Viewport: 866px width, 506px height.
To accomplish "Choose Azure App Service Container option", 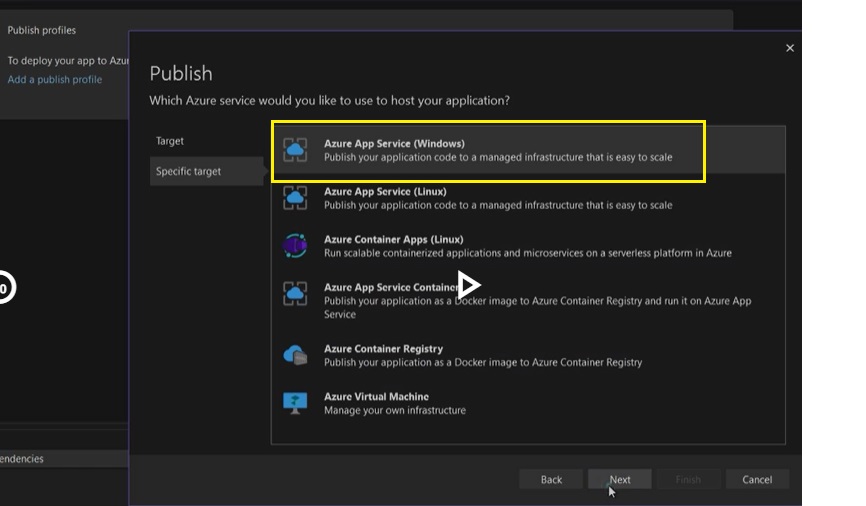I will click(528, 301).
